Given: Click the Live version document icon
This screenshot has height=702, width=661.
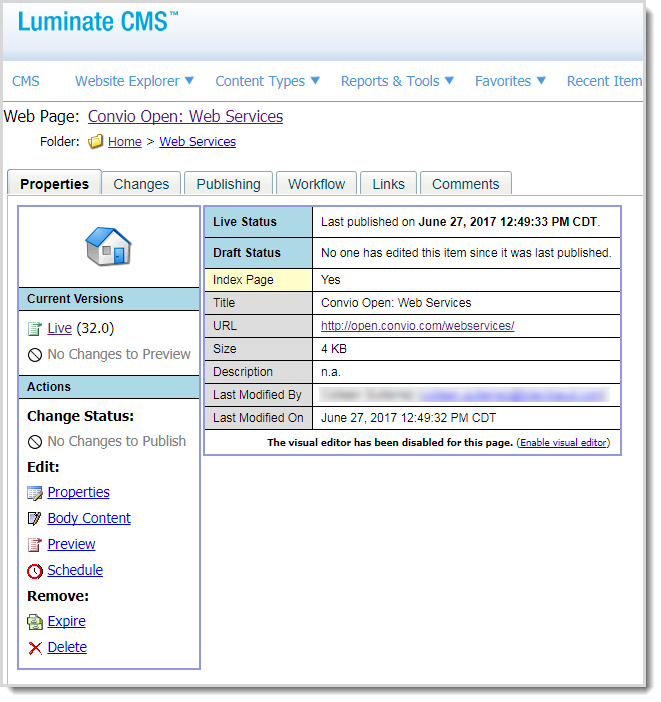Looking at the screenshot, I should click(34, 329).
